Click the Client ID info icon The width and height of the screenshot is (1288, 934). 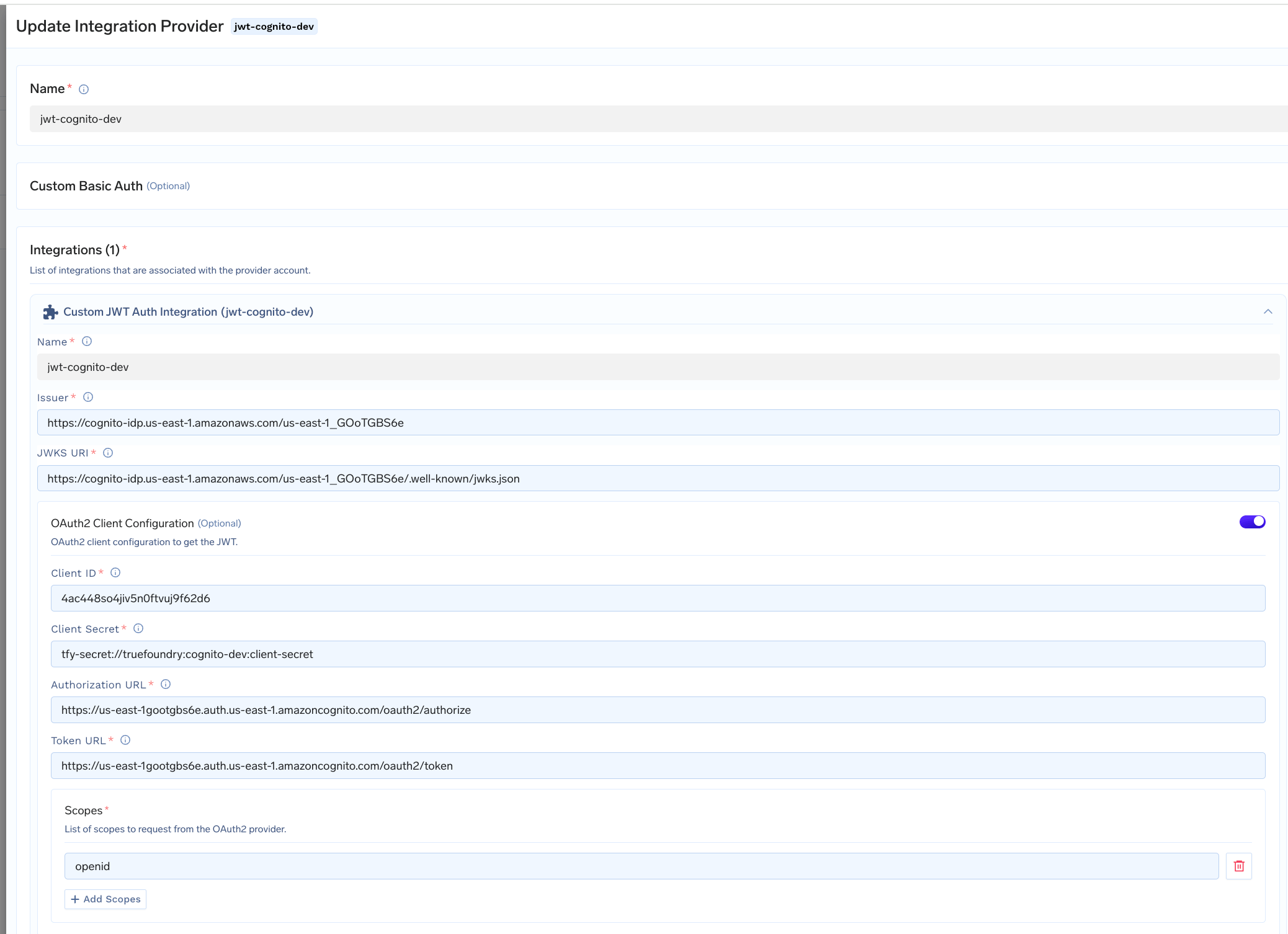pos(115,572)
